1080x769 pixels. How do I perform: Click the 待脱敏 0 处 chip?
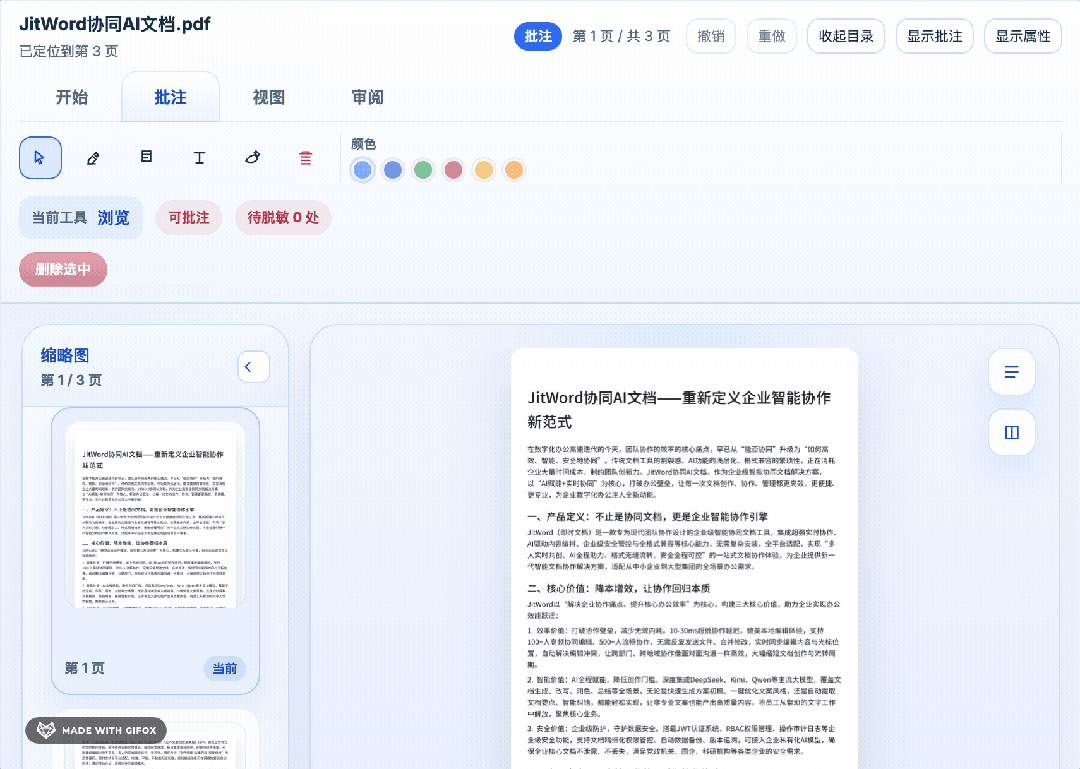(x=283, y=218)
